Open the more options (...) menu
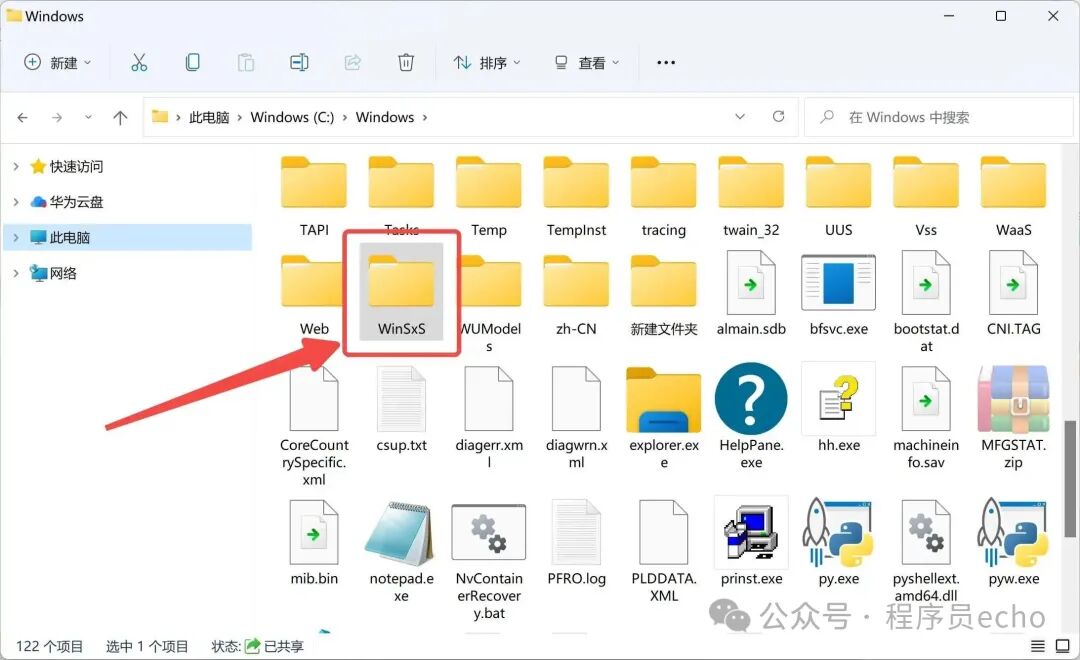This screenshot has width=1080, height=660. (666, 62)
